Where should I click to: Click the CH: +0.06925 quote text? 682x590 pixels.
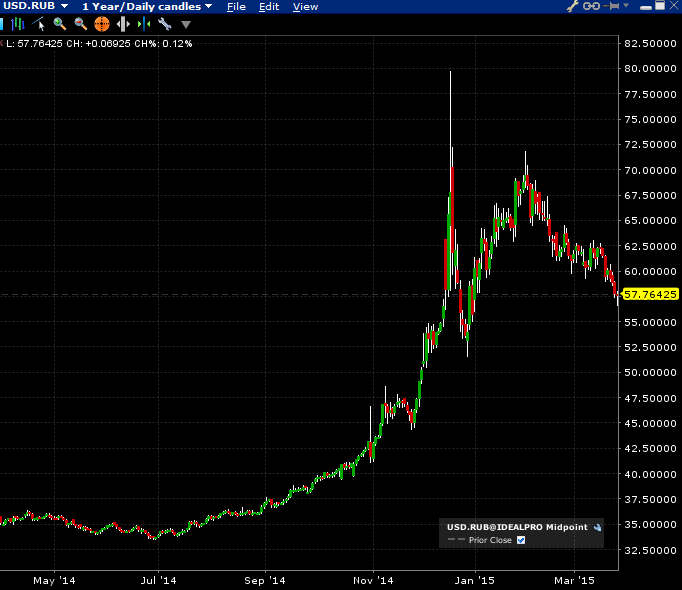[98, 44]
